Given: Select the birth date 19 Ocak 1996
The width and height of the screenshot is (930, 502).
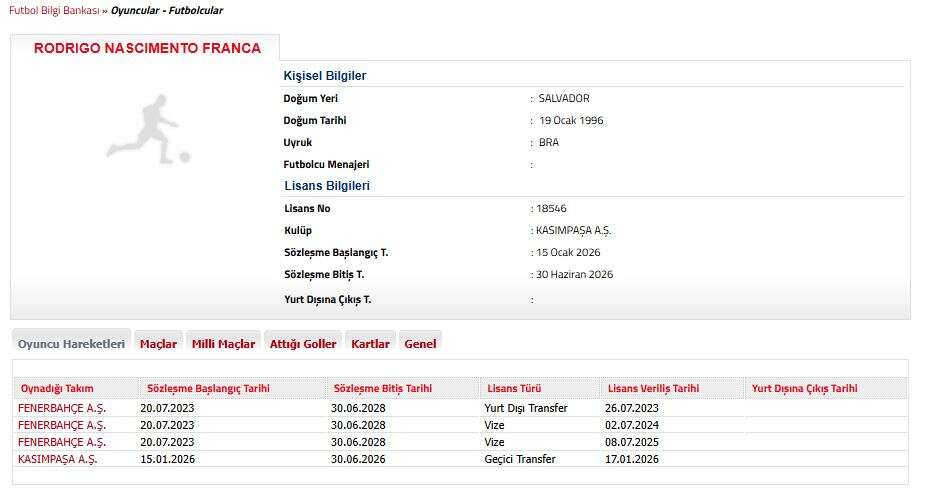Looking at the screenshot, I should click(x=571, y=120).
